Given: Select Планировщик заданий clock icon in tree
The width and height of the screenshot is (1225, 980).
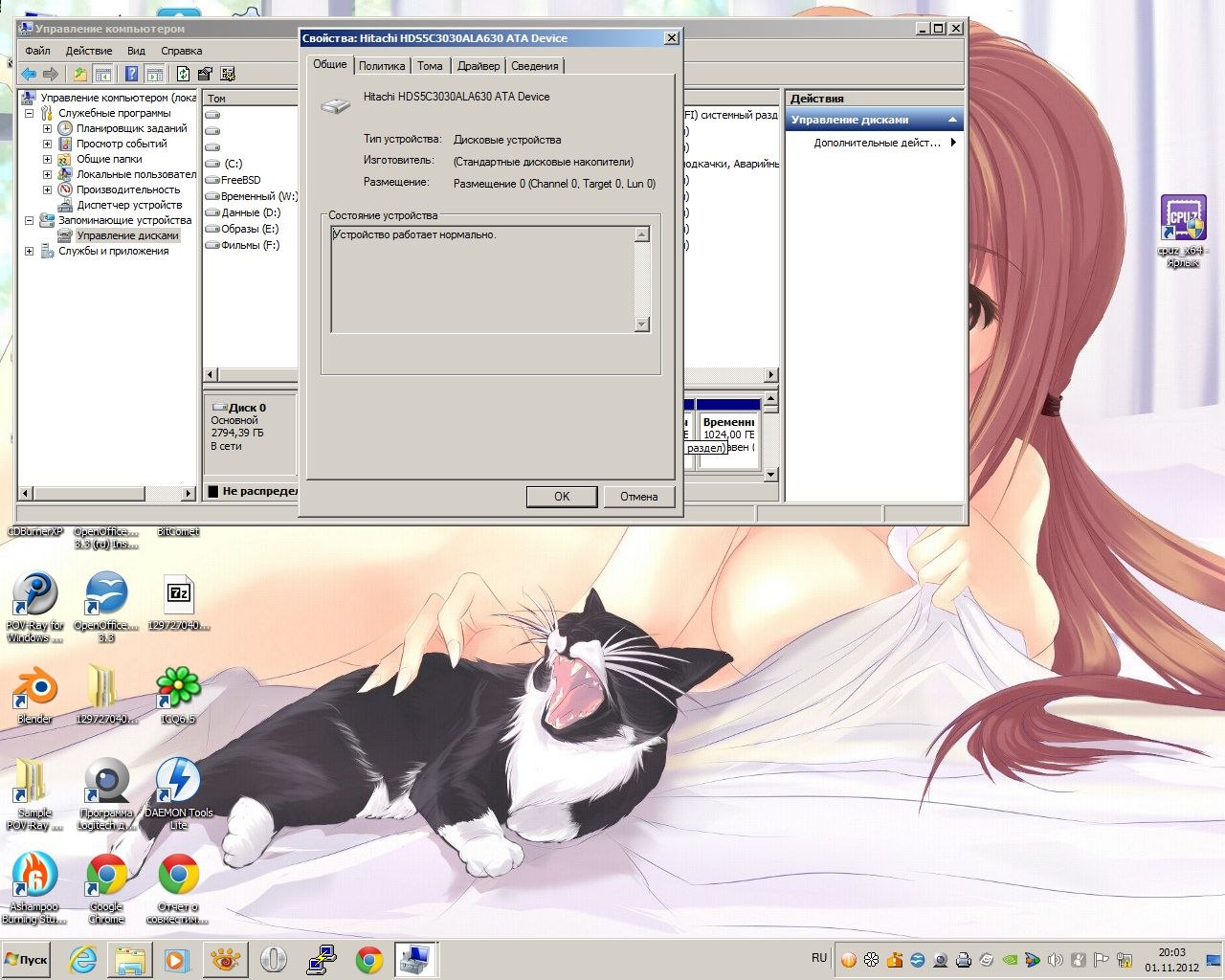Looking at the screenshot, I should [65, 128].
